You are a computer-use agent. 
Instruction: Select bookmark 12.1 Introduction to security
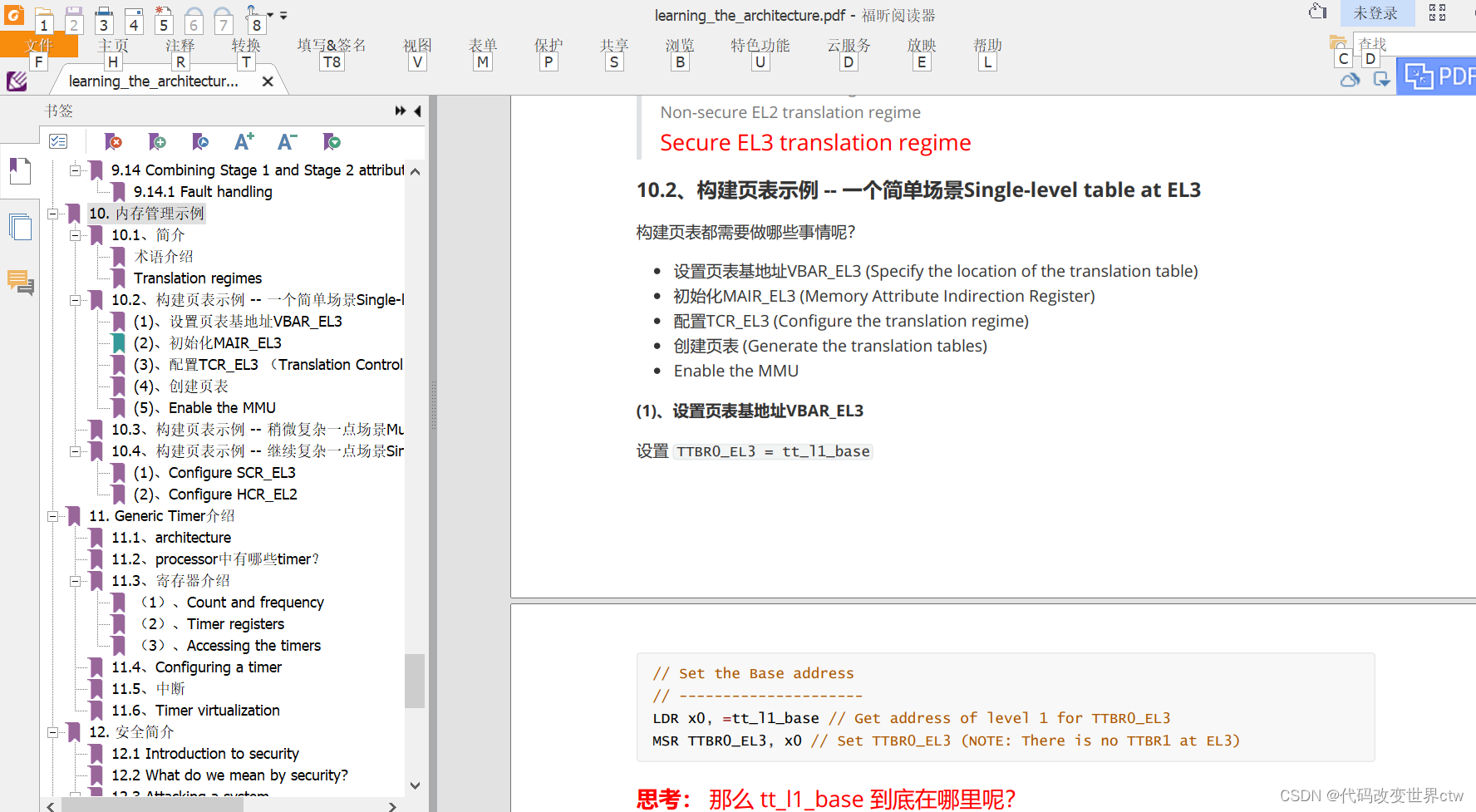[x=205, y=754]
